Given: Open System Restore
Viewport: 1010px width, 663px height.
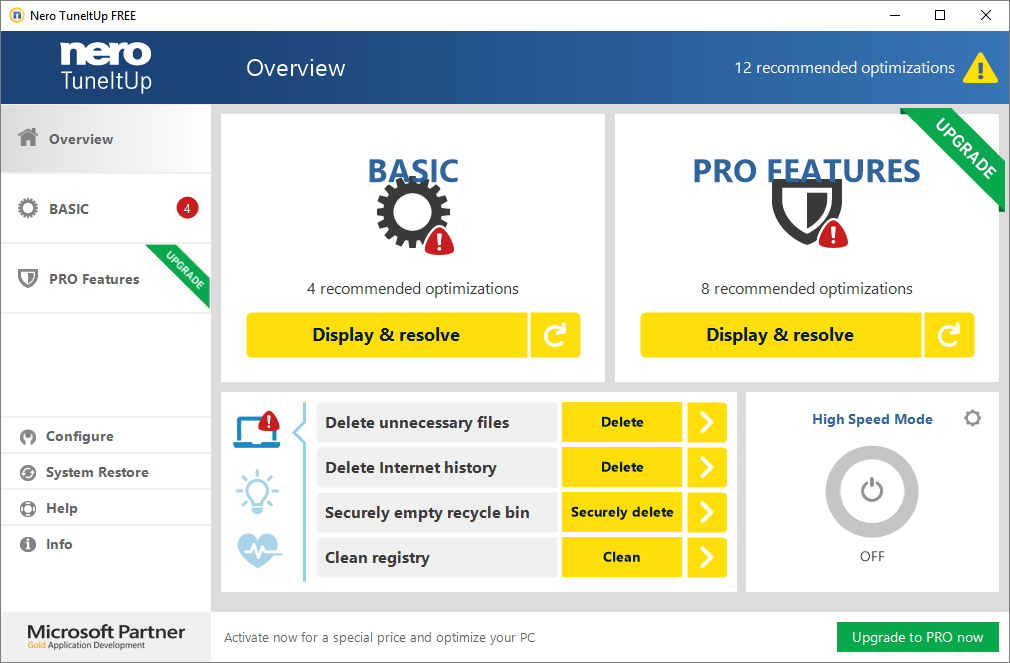Looking at the screenshot, I should click(106, 473).
